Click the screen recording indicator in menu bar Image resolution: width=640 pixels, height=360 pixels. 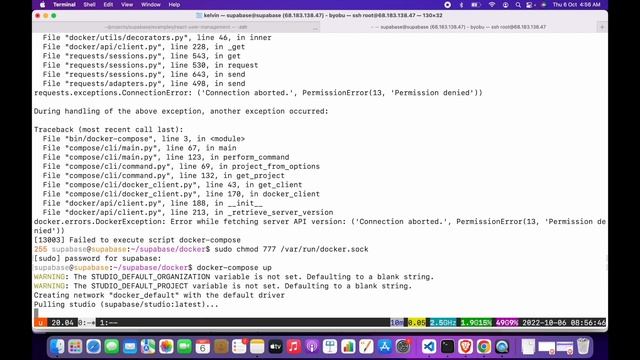coord(447,5)
